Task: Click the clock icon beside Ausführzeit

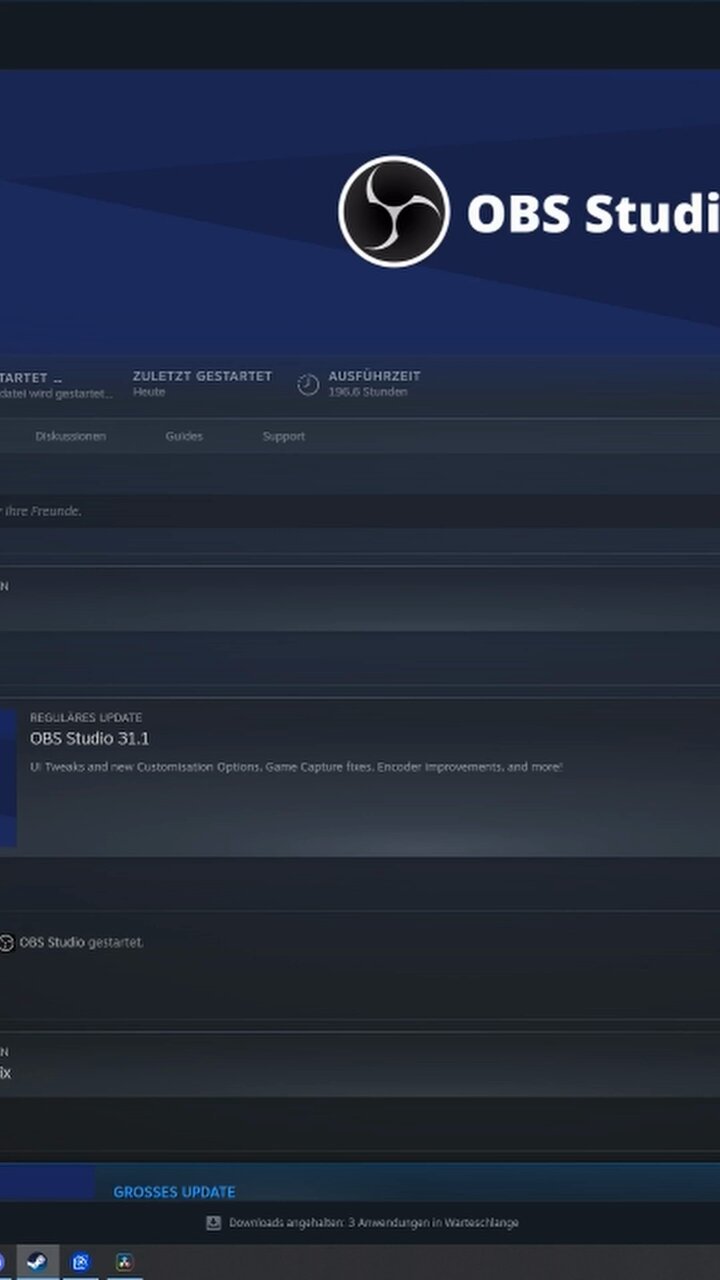Action: coord(308,384)
